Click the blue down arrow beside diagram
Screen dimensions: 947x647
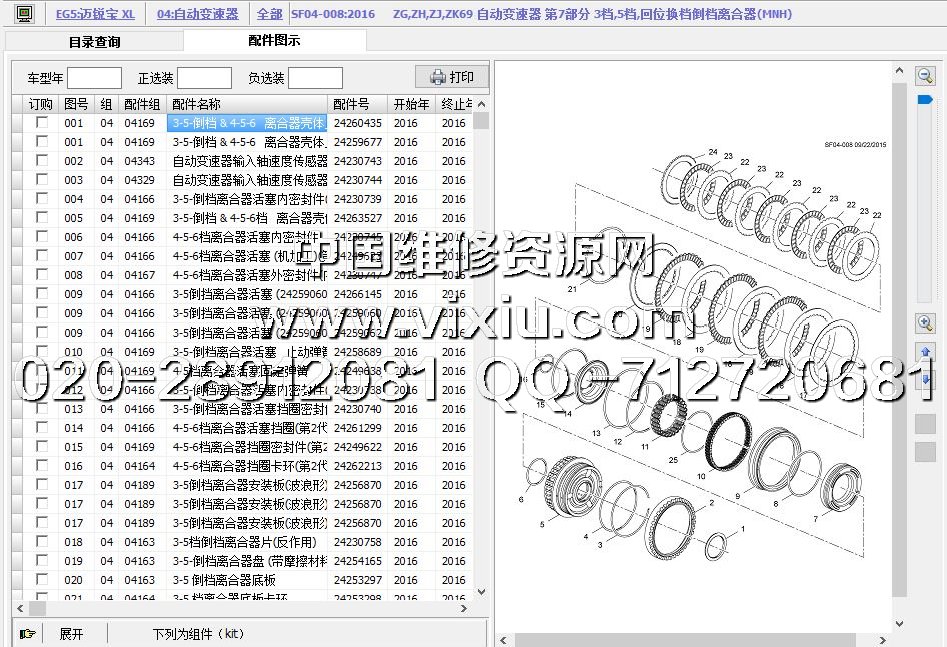[925, 381]
